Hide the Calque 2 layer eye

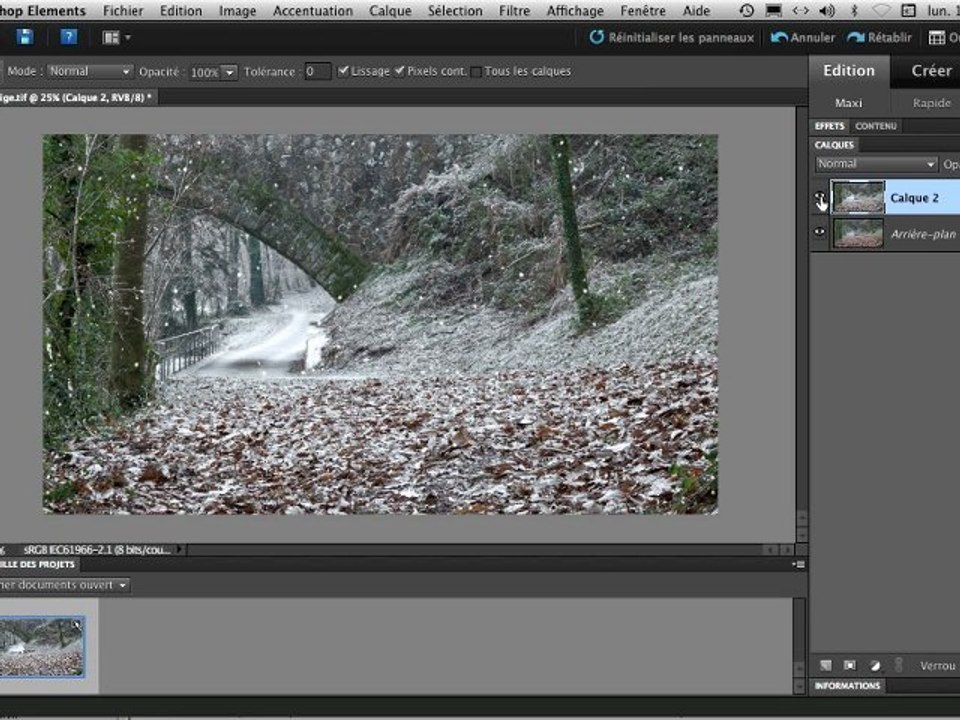819,197
